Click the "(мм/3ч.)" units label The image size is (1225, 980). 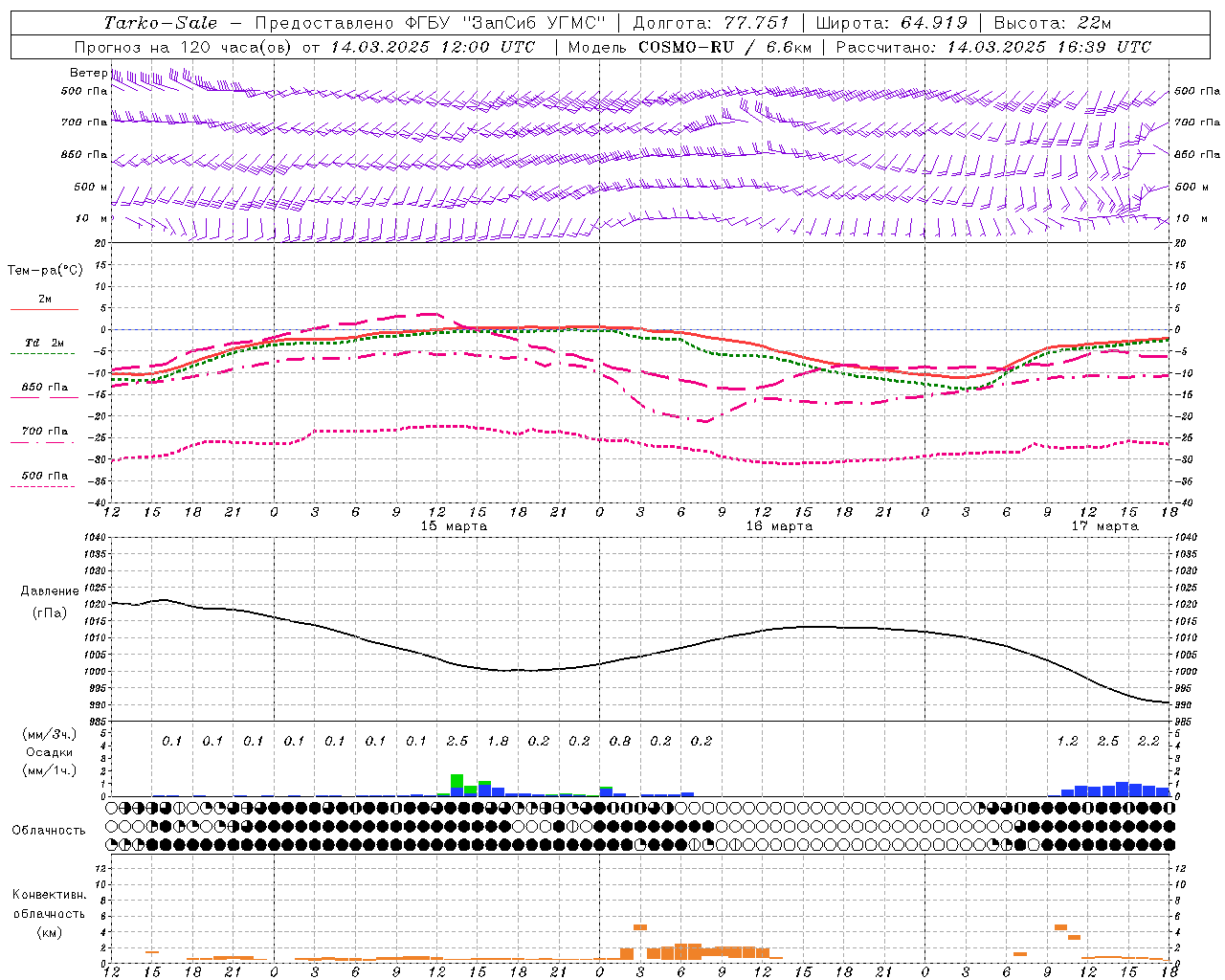[x=49, y=734]
